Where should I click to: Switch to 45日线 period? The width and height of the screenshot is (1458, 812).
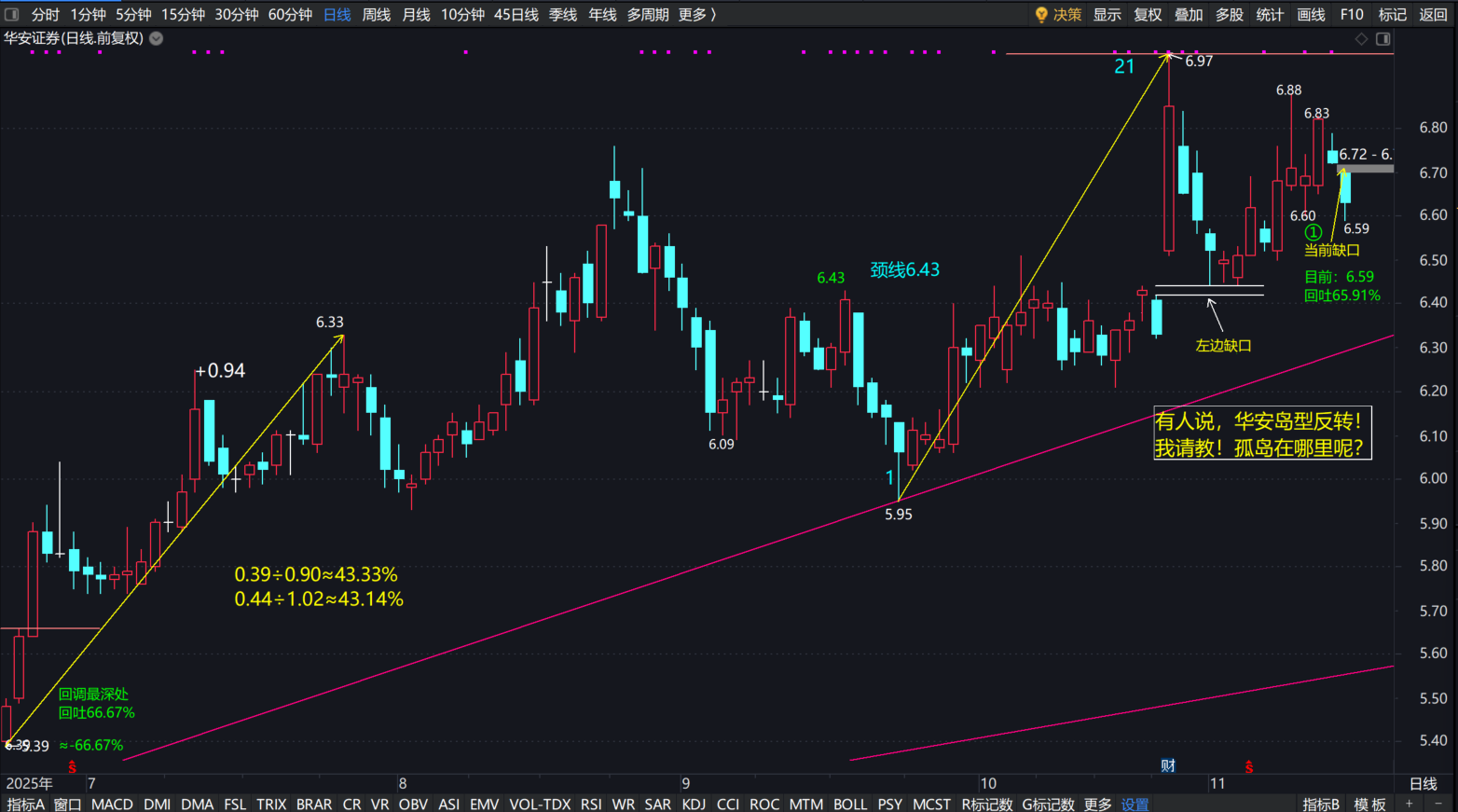coord(516,14)
